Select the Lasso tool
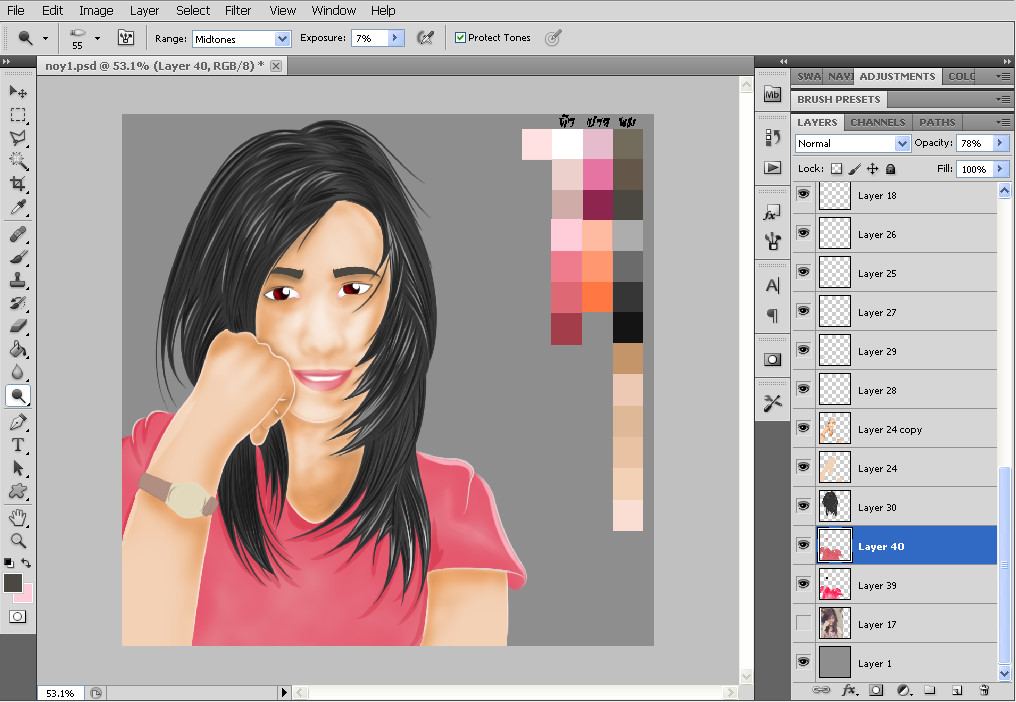 click(x=18, y=138)
